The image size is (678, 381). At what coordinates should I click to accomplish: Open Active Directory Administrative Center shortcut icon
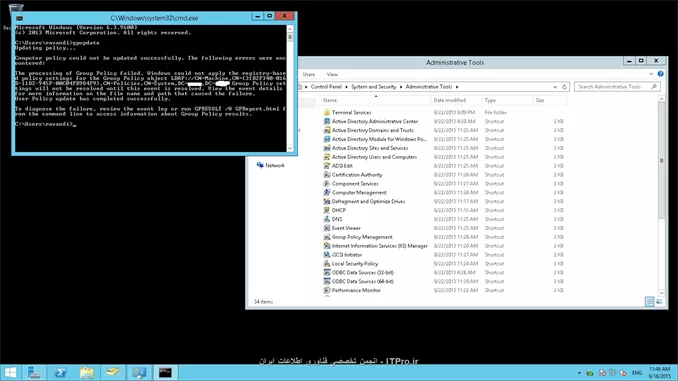coord(327,122)
